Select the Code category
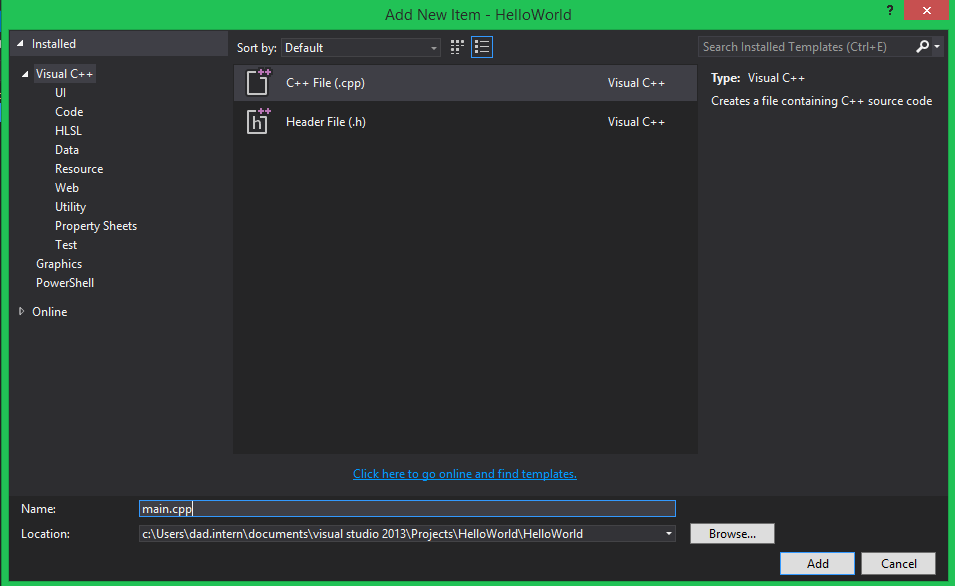This screenshot has height=586, width=955. pyautogui.click(x=69, y=111)
